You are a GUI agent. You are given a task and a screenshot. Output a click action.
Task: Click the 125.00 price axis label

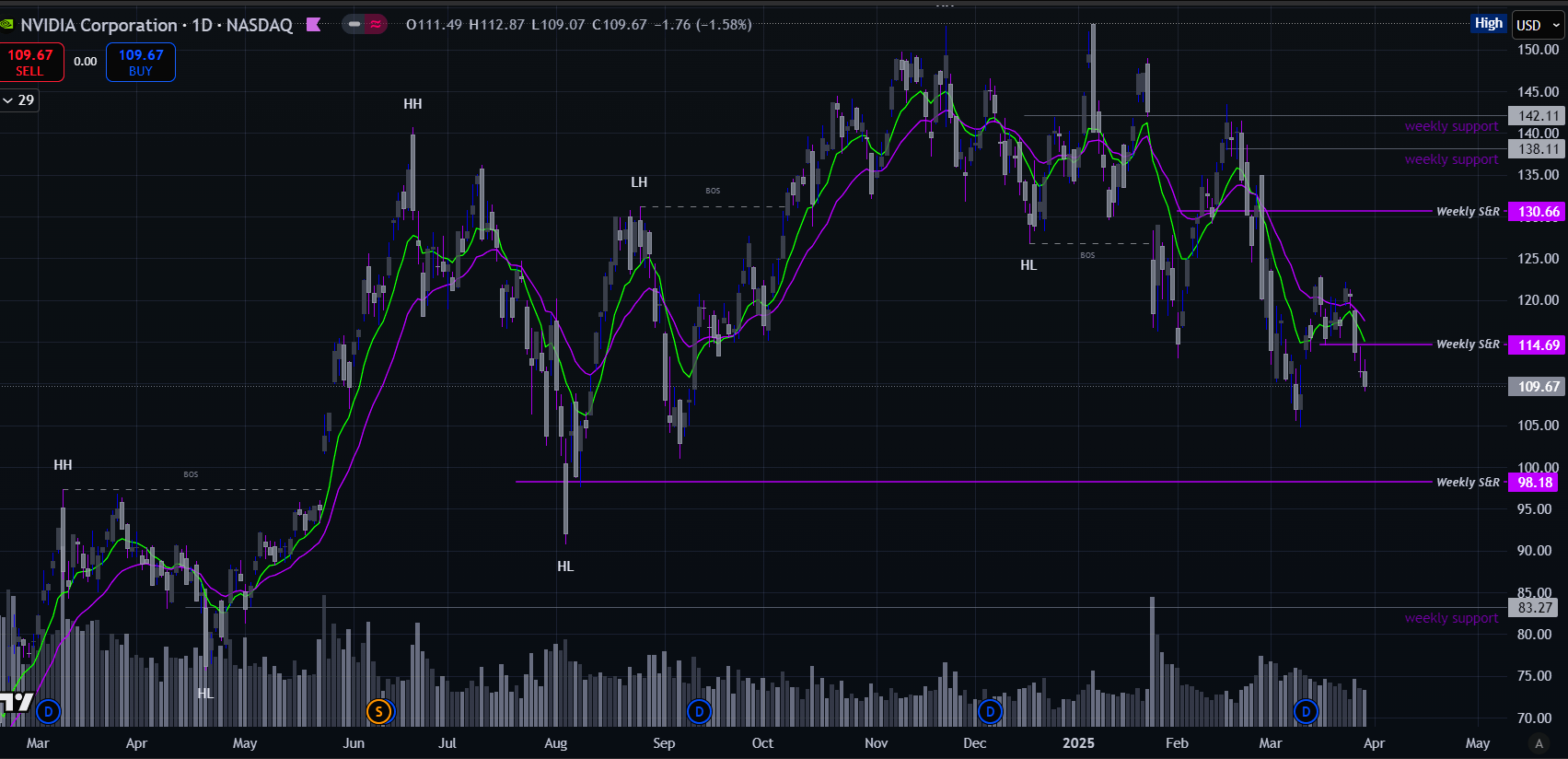(x=1538, y=259)
